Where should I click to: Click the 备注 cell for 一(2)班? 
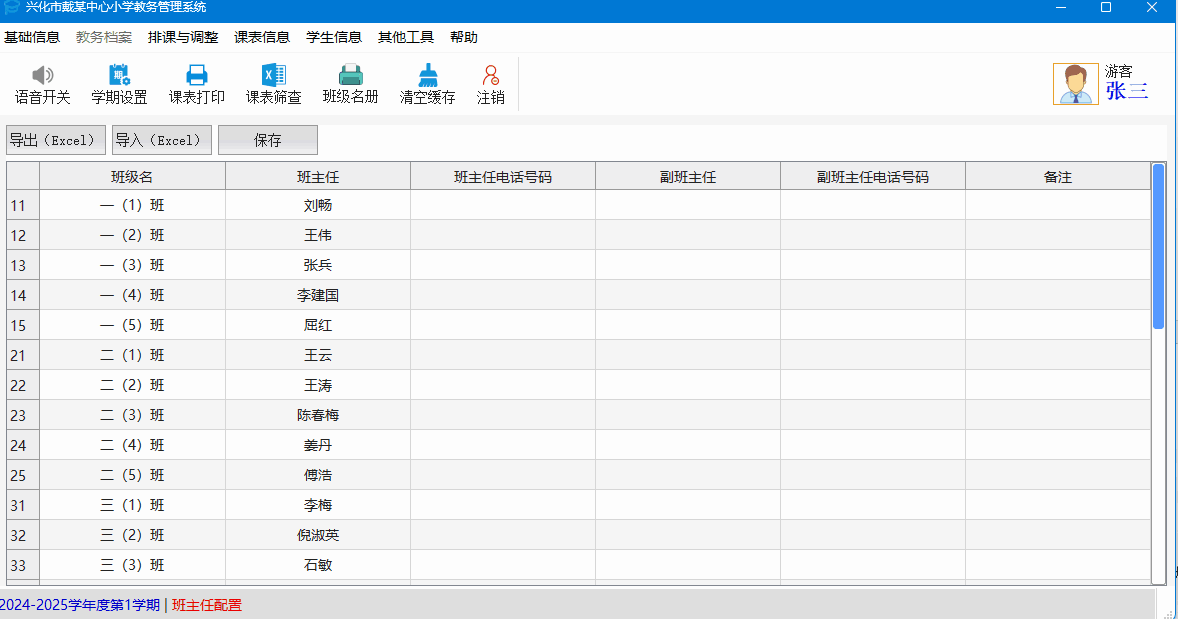1057,235
